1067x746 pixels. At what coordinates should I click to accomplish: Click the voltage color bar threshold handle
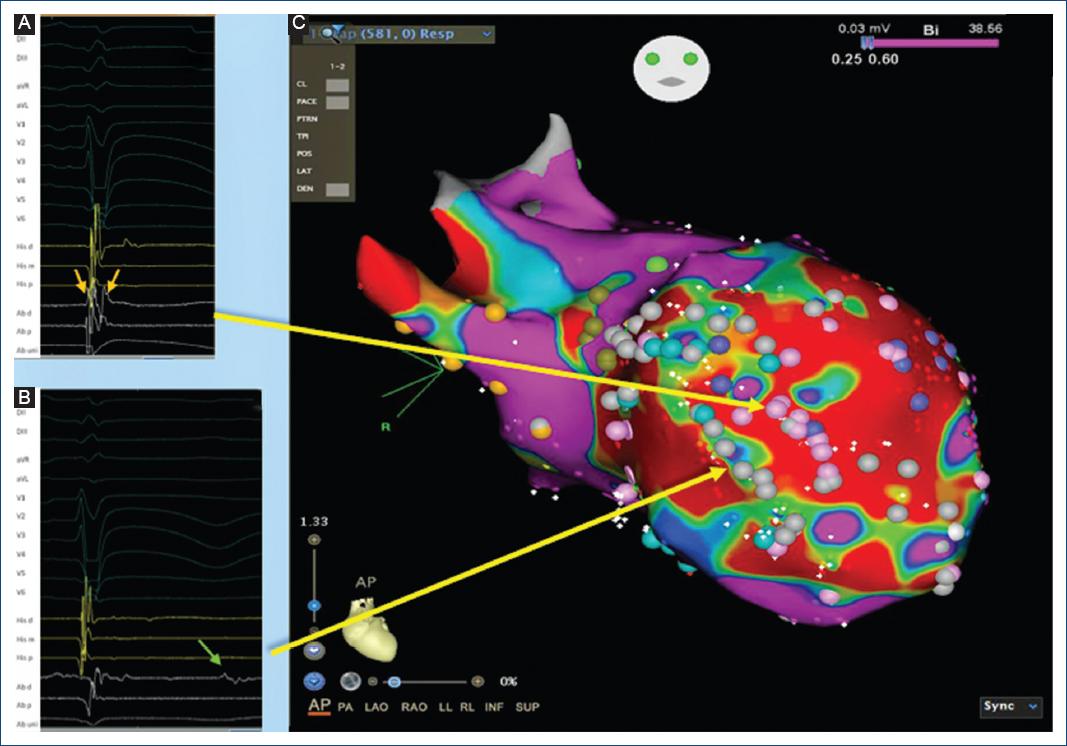[x=868, y=43]
